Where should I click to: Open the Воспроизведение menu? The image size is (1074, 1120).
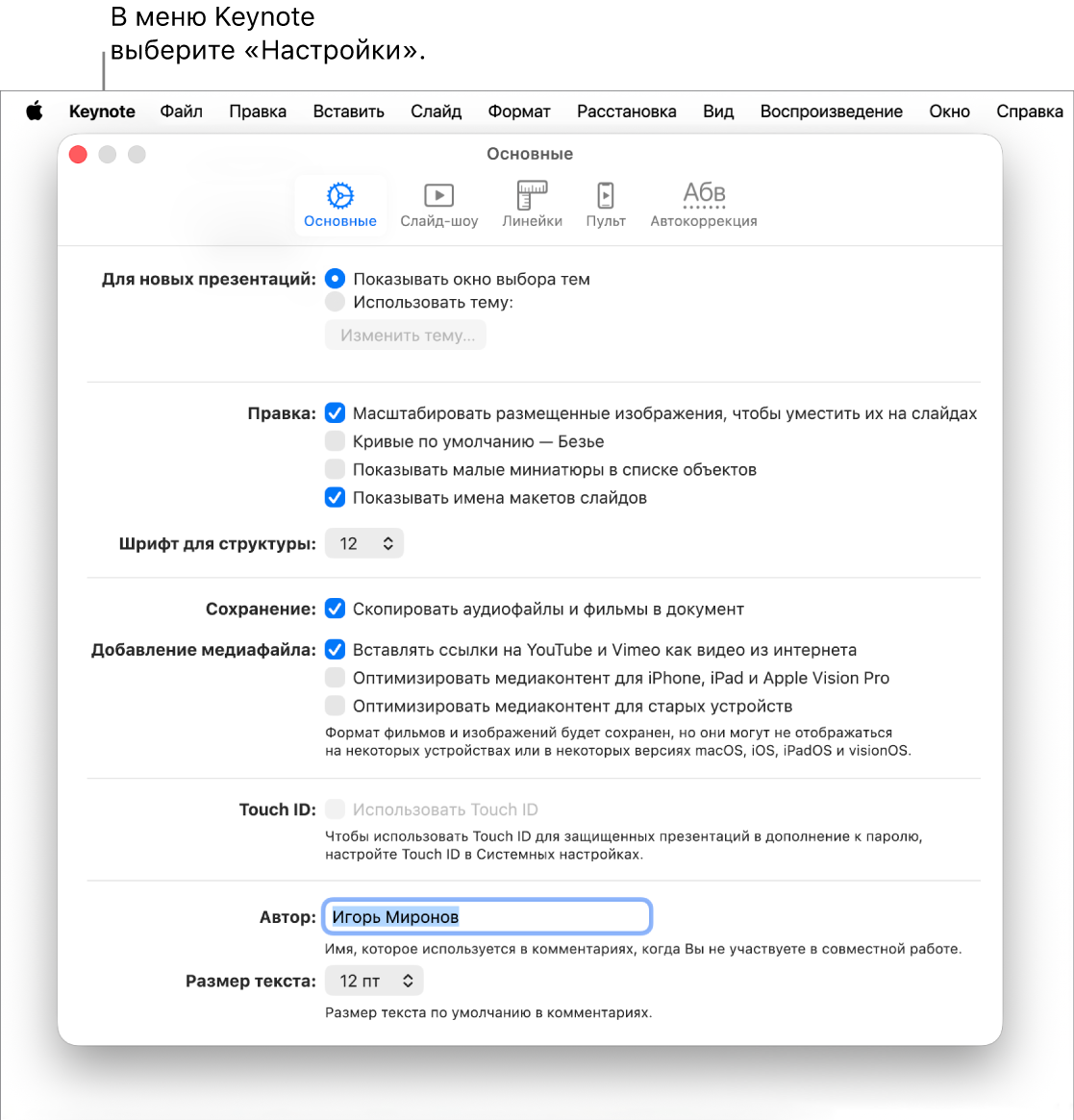[831, 112]
